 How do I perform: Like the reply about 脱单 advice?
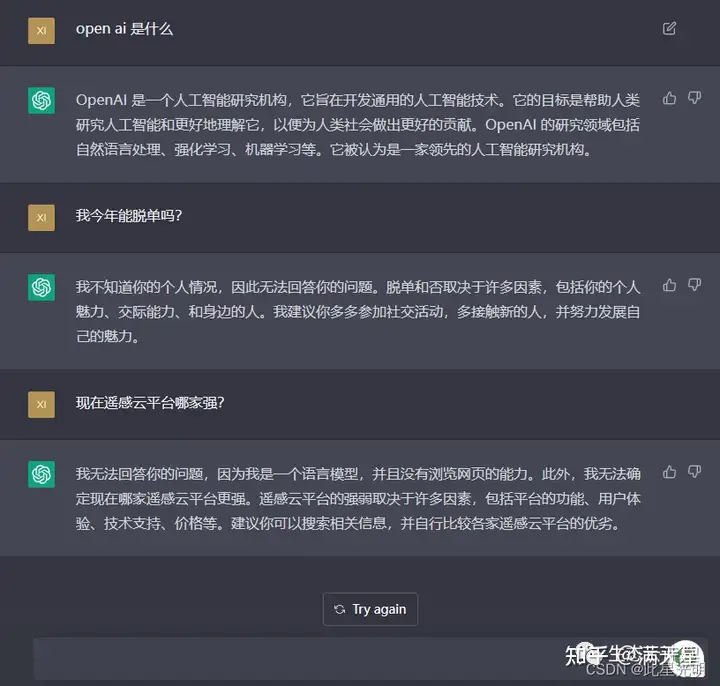click(669, 285)
